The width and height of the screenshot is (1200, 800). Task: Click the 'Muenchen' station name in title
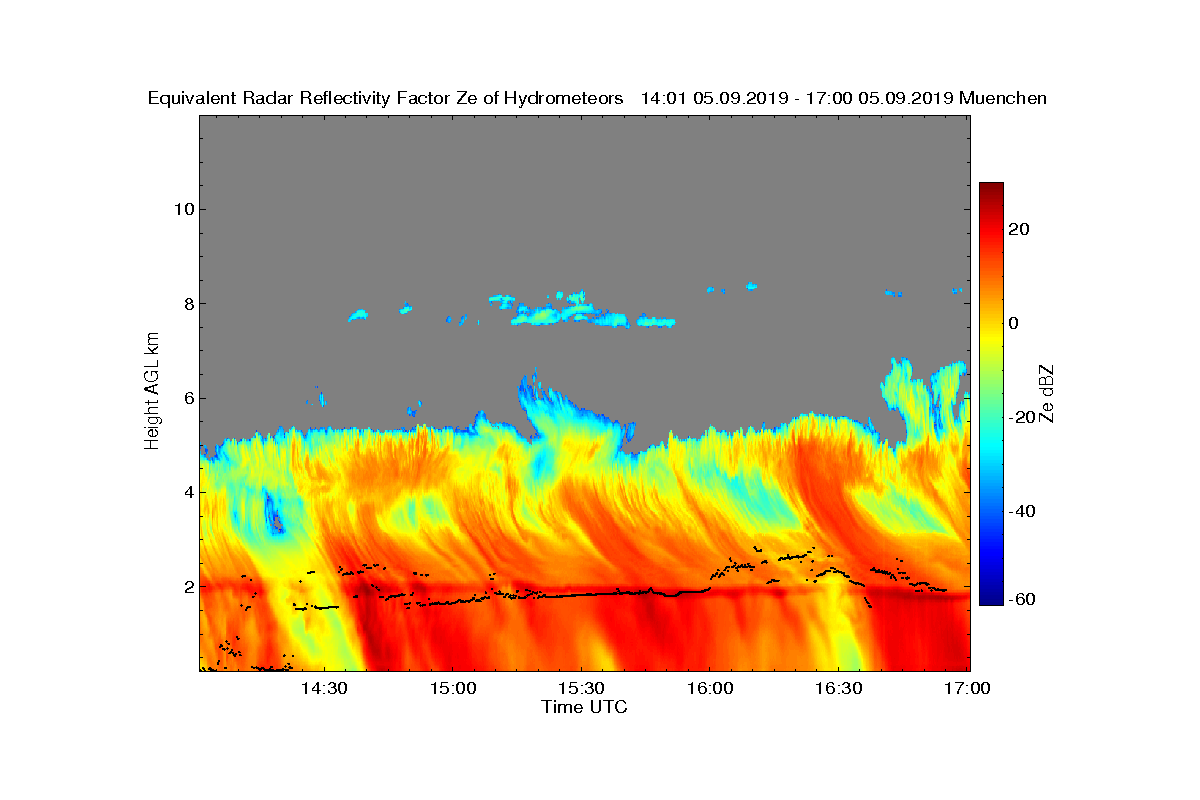tap(1003, 98)
